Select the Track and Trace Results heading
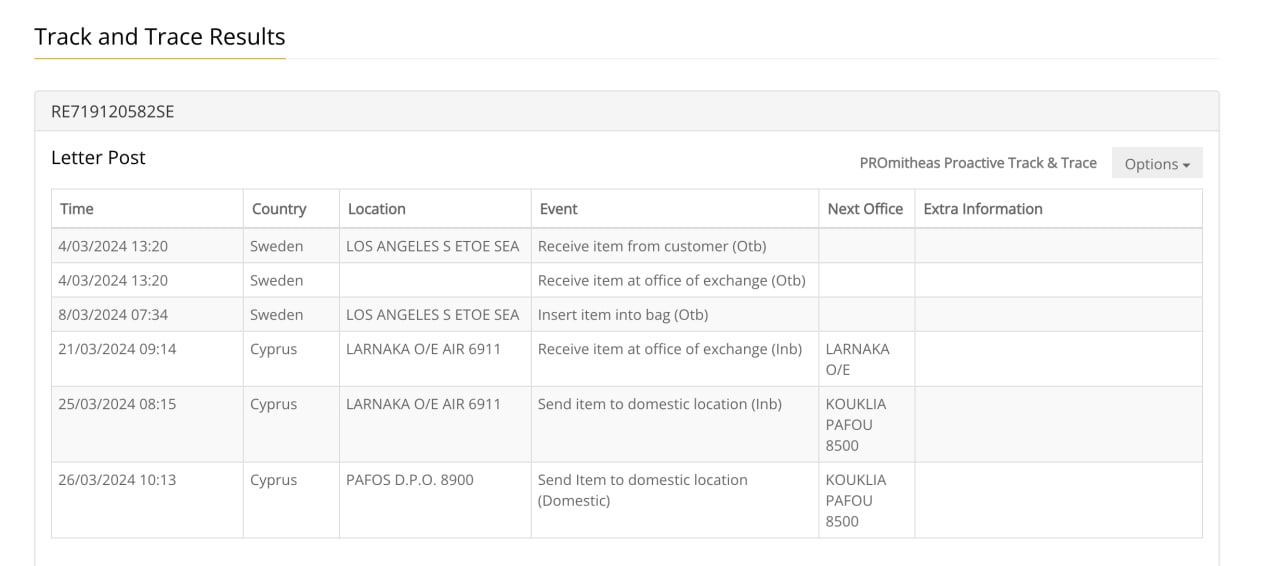The width and height of the screenshot is (1280, 566). click(x=160, y=37)
